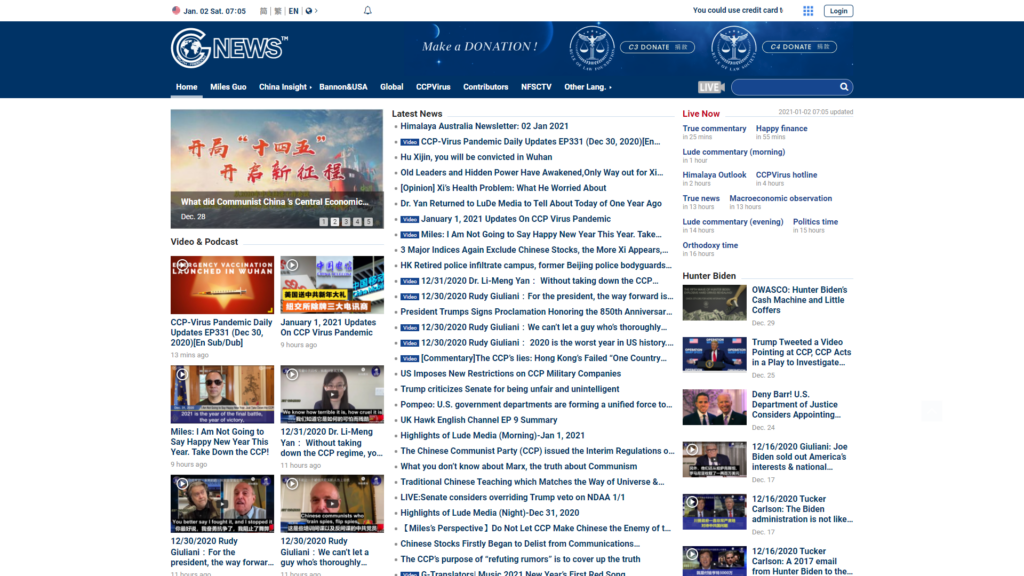Open Lude commentary (morning) link
1024x576 pixels.
(x=733, y=152)
